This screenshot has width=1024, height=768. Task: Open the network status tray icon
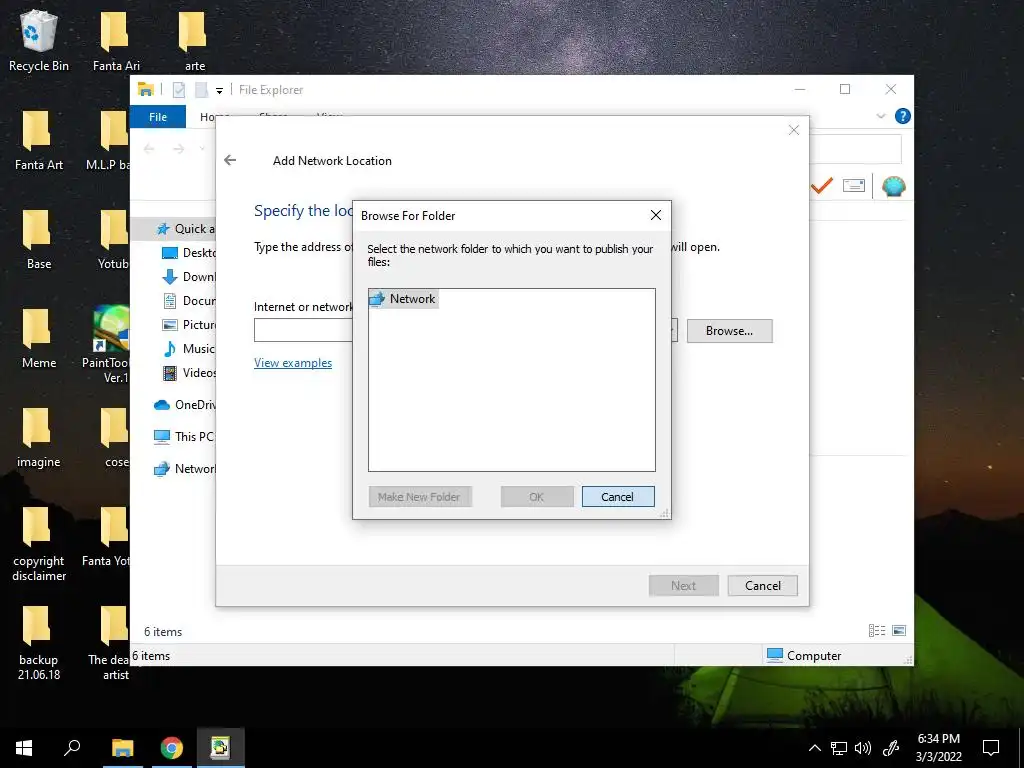(839, 748)
